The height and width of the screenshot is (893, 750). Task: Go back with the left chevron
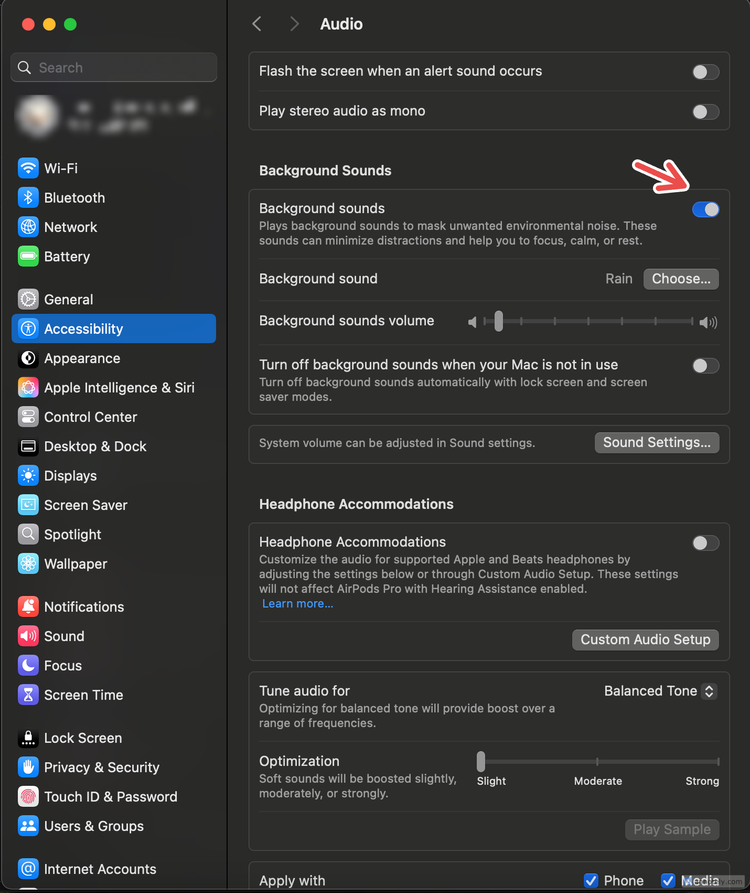click(x=257, y=24)
